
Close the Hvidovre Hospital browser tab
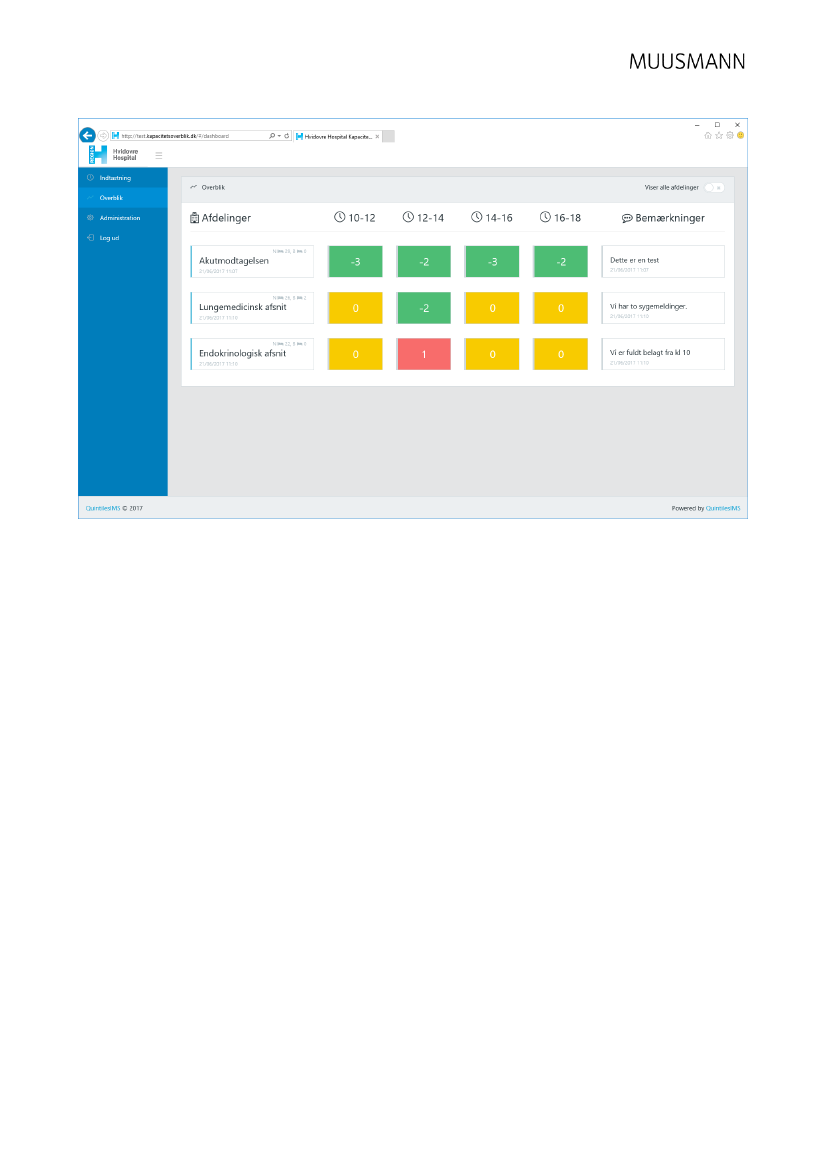coord(377,136)
